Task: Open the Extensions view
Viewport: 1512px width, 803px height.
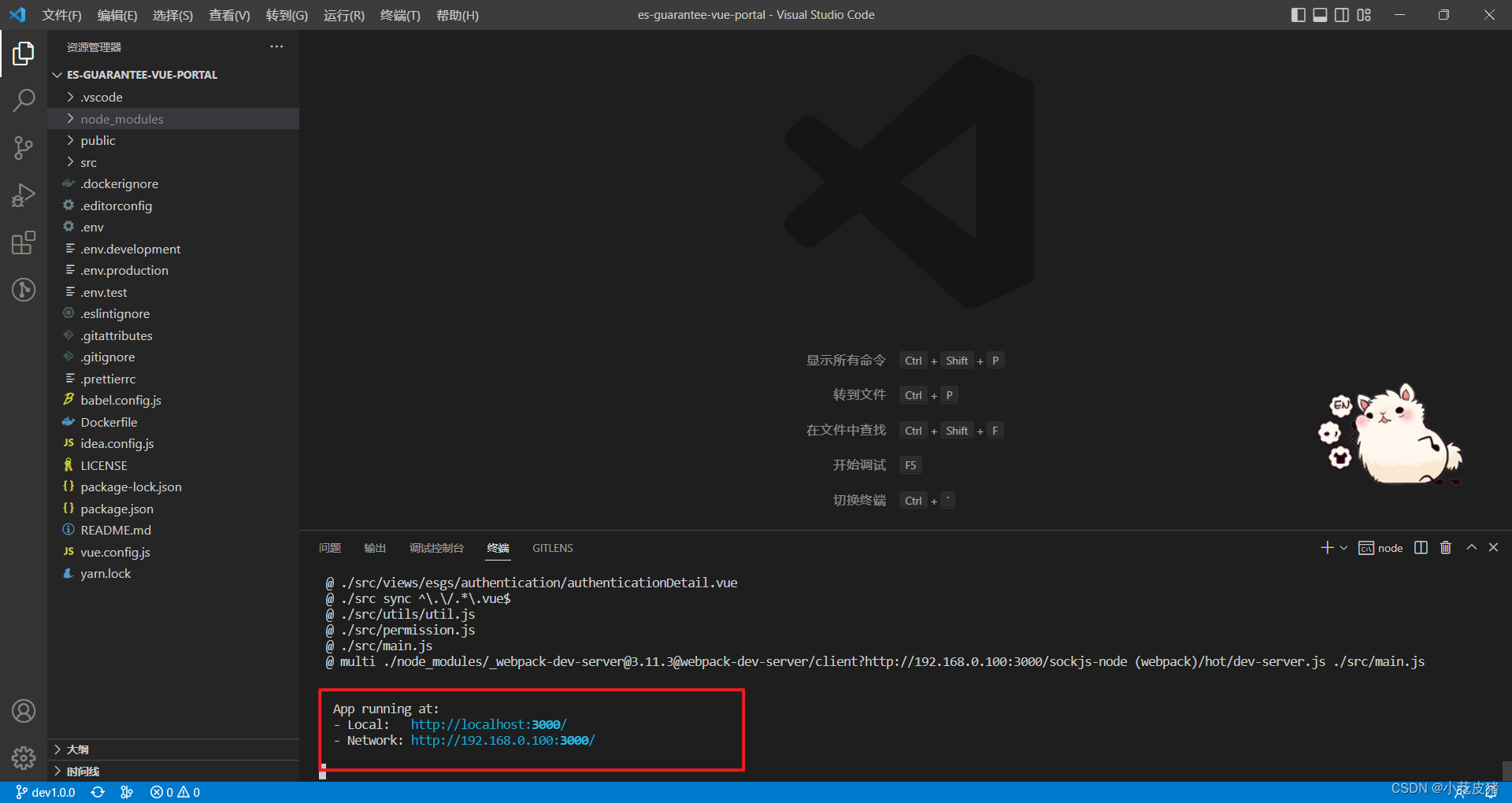Action: [x=24, y=242]
